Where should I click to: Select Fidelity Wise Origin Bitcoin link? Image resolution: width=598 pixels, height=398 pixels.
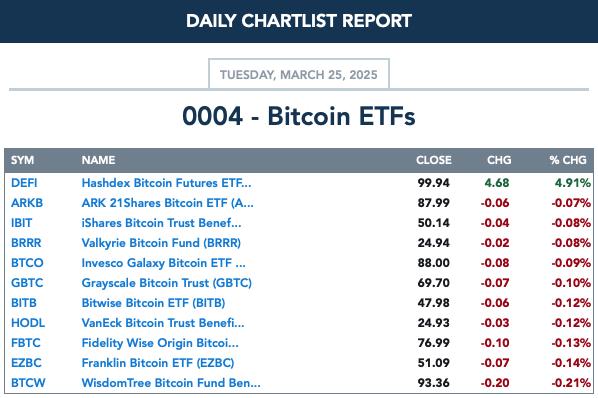[160, 343]
